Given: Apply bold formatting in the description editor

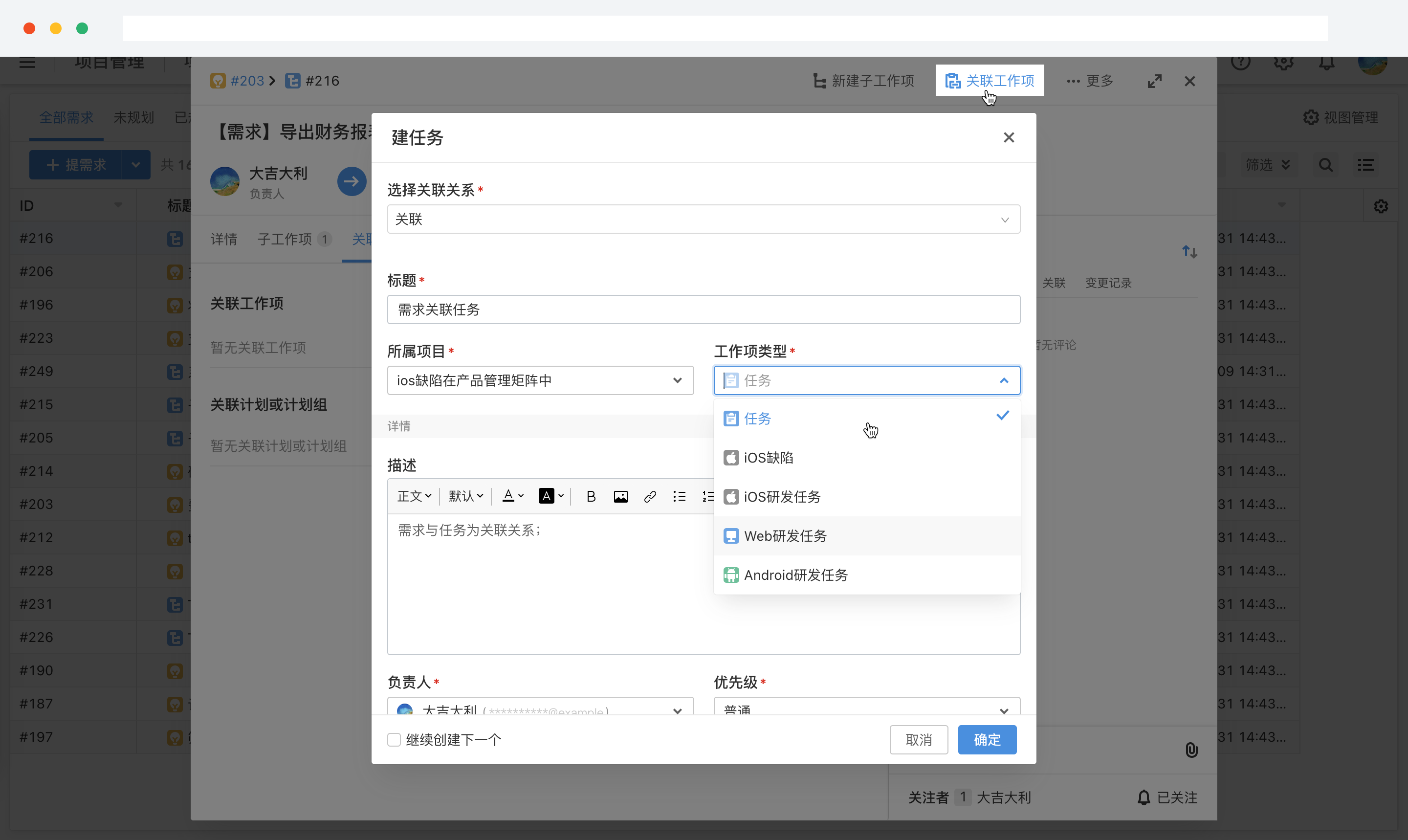Looking at the screenshot, I should 591,496.
